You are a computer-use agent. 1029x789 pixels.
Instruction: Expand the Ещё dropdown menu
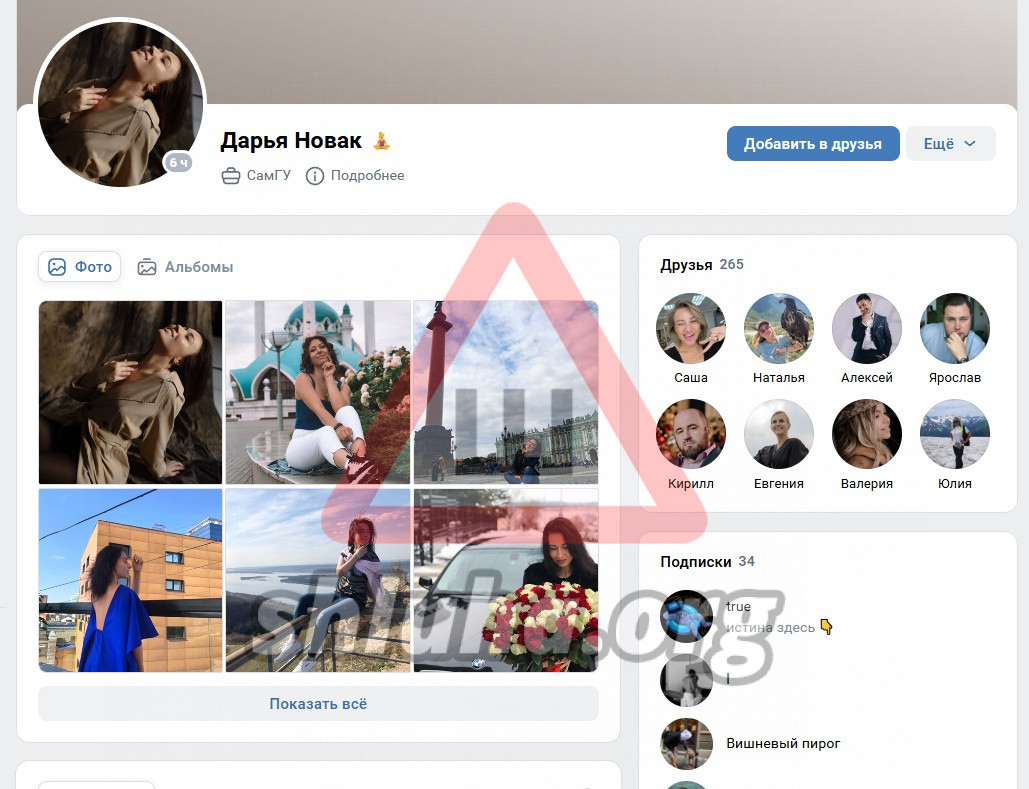tap(950, 144)
